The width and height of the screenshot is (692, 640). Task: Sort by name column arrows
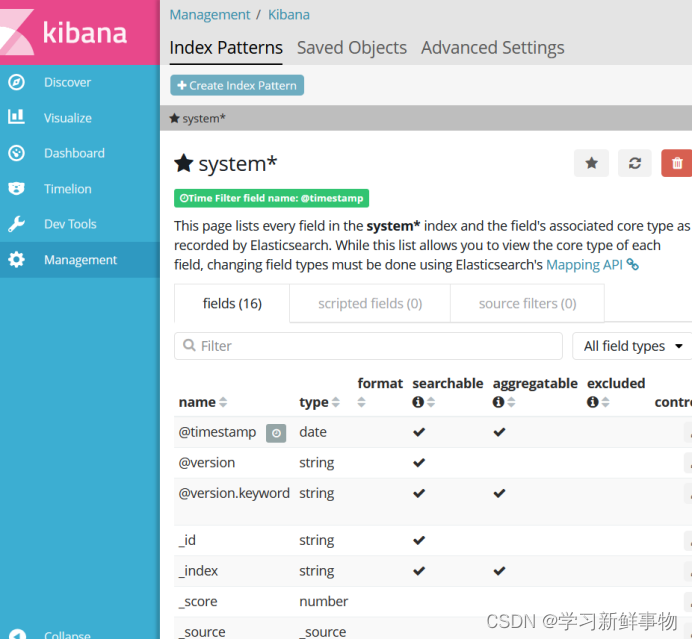[223, 402]
